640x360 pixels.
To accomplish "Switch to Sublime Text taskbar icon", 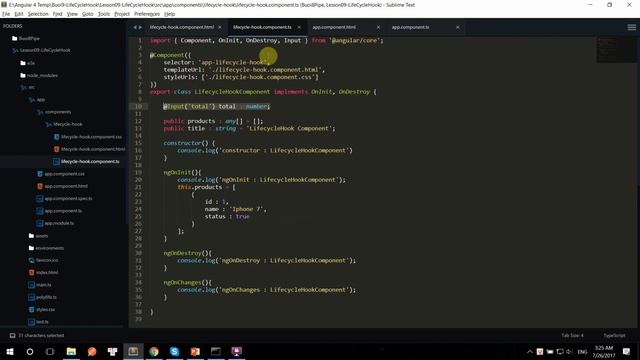I will (x=133, y=351).
